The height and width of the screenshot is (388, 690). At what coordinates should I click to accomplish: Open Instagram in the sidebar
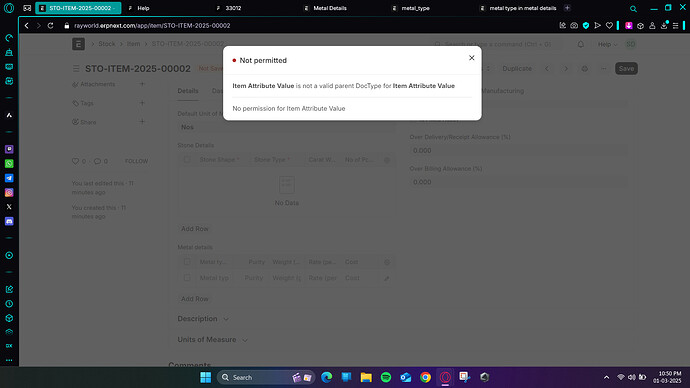pyautogui.click(x=9, y=193)
